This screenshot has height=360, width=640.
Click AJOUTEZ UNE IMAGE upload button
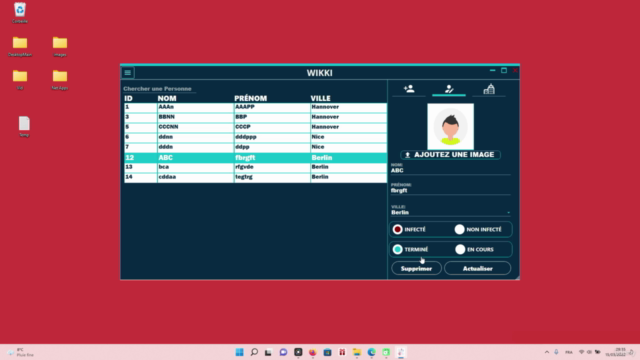click(451, 155)
